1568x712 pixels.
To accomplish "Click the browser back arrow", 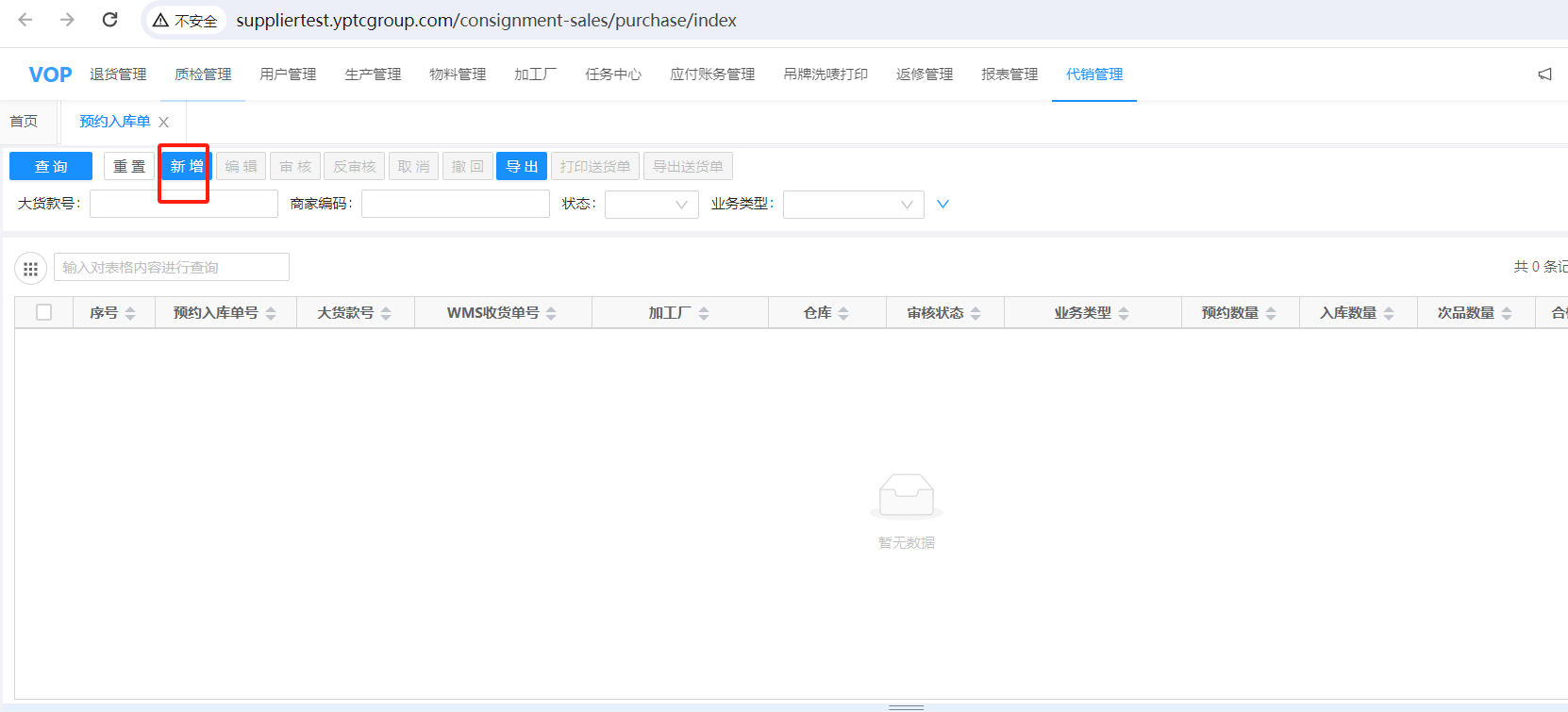I will tap(25, 20).
